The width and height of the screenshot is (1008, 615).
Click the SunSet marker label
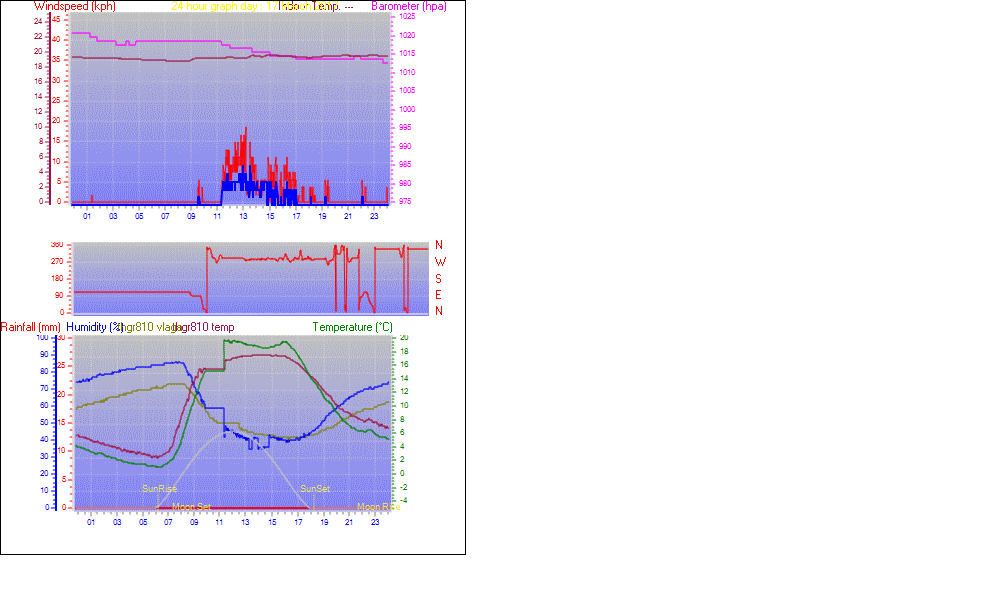click(315, 489)
